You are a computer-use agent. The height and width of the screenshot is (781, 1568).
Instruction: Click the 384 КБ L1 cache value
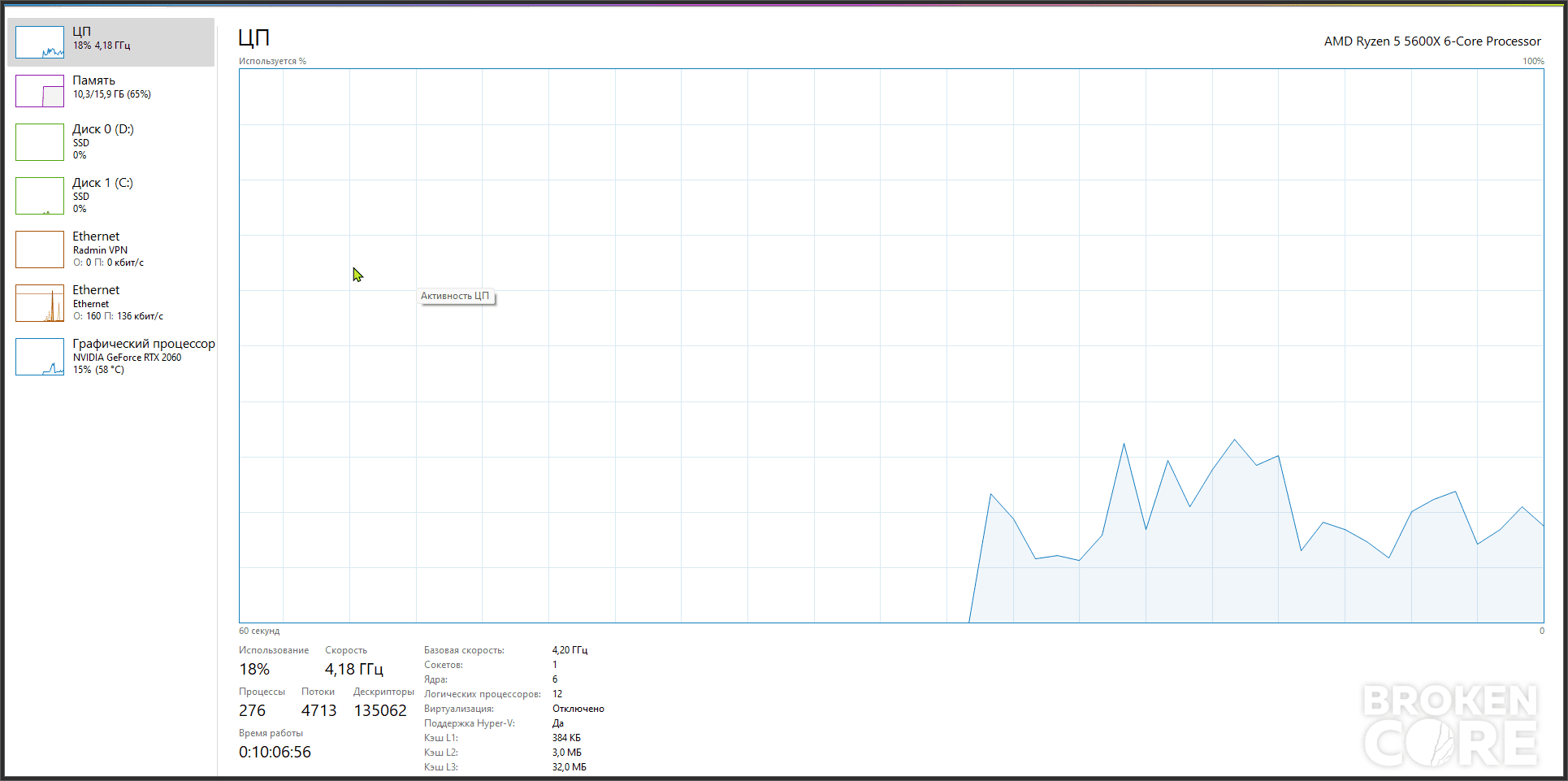pos(566,738)
